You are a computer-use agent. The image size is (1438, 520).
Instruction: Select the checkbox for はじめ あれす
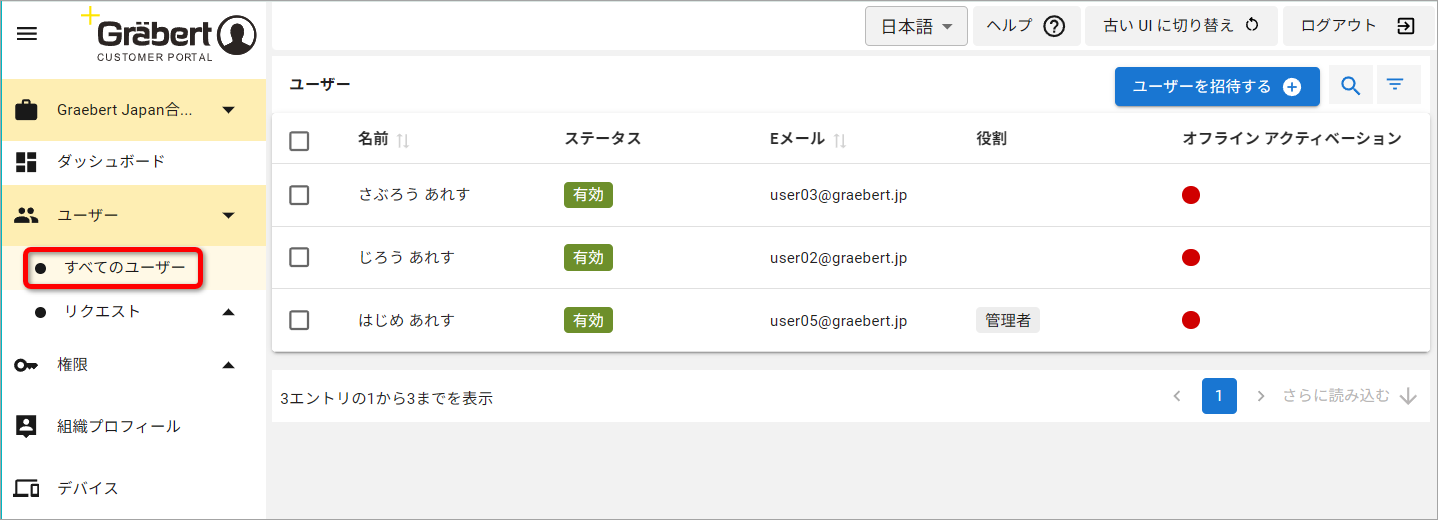coord(299,320)
